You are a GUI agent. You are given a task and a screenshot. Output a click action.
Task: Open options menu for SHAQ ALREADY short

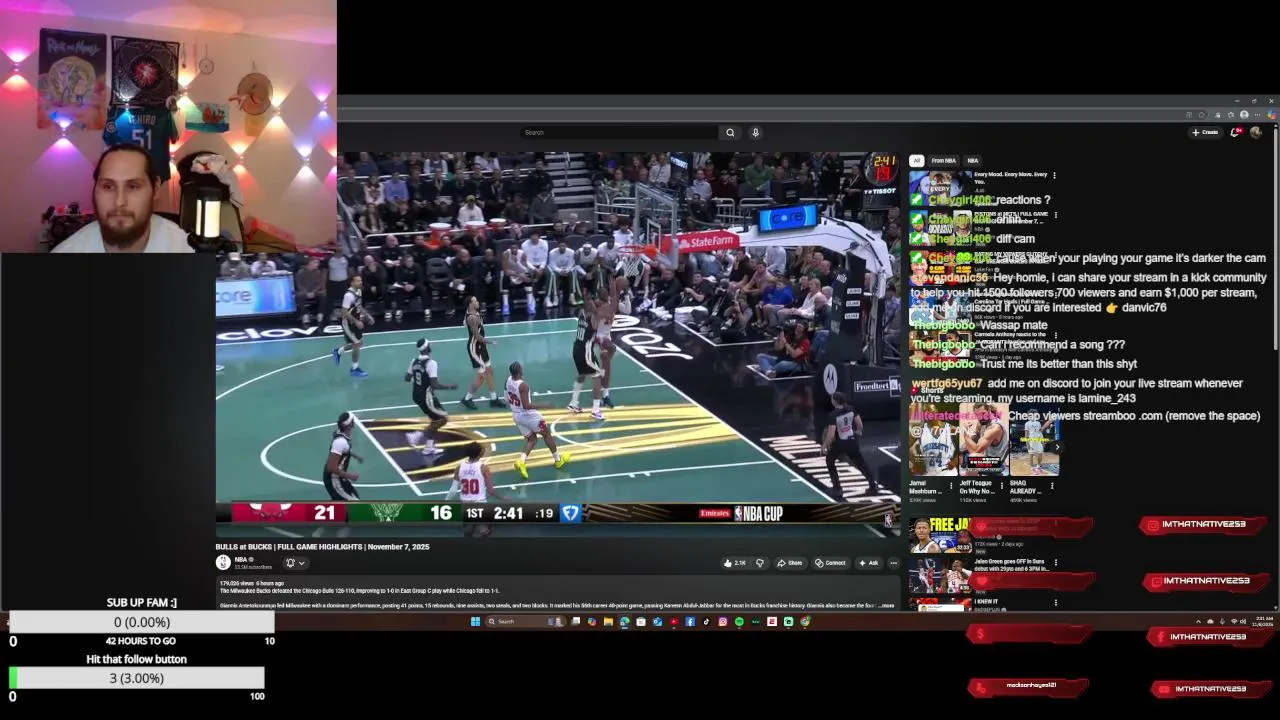[1052, 485]
